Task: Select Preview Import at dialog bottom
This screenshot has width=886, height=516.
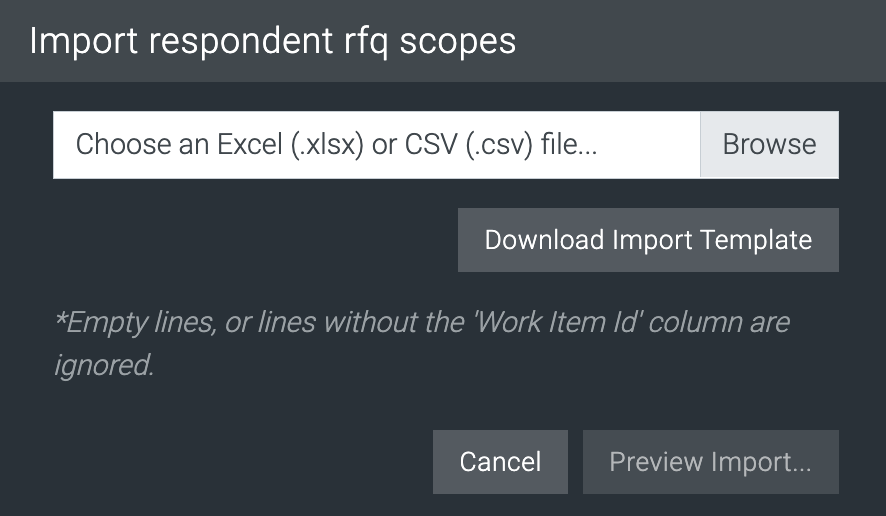Action: (x=710, y=462)
